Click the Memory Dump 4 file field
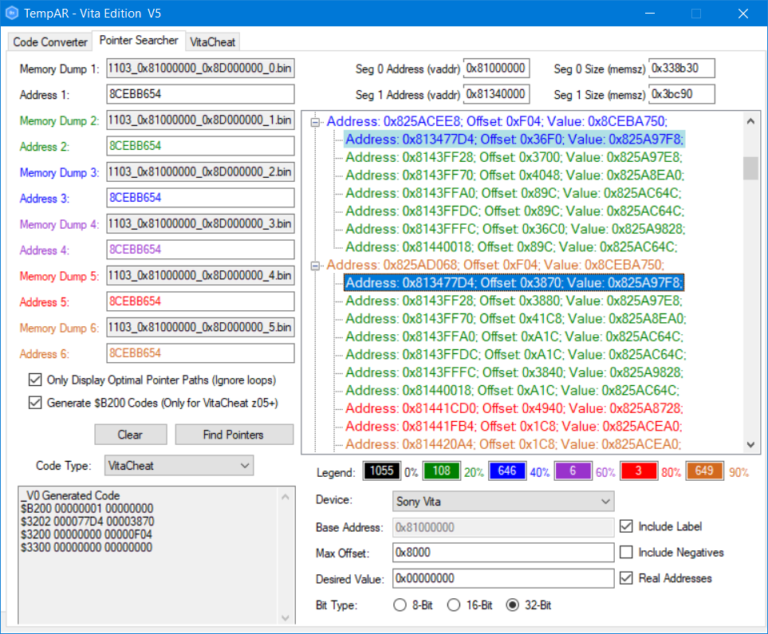Screen dimensions: 768x634 [200, 224]
